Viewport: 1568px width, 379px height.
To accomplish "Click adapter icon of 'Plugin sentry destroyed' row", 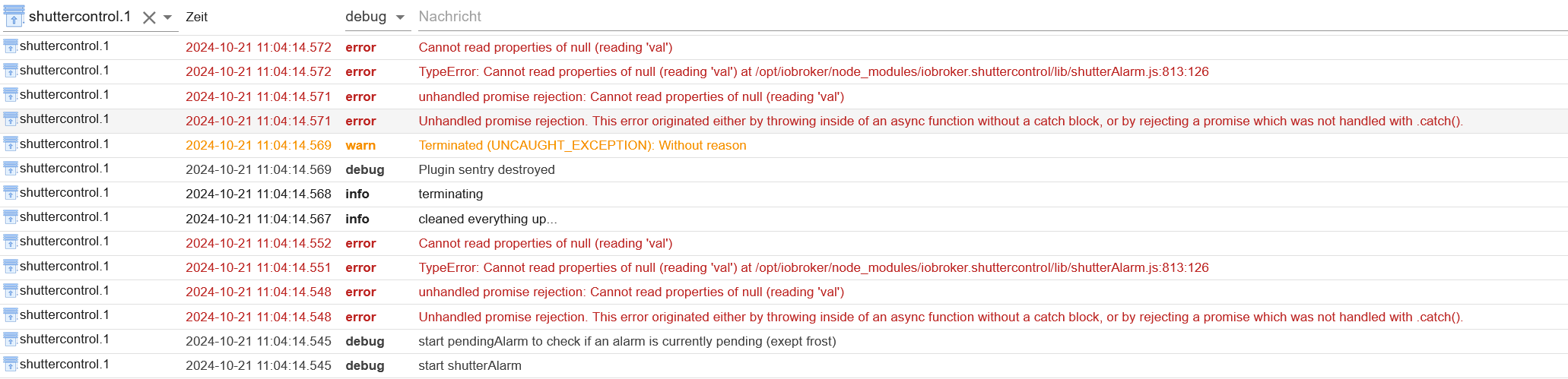I will tap(11, 169).
